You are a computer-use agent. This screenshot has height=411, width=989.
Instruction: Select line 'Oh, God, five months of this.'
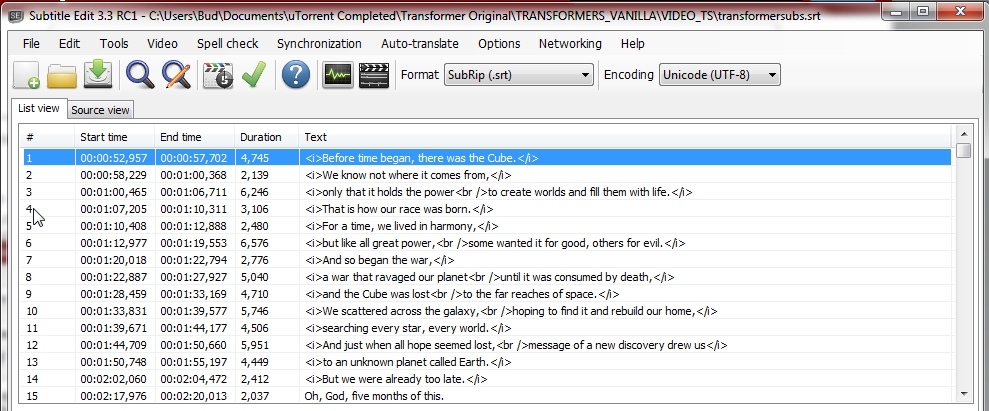coord(487,396)
